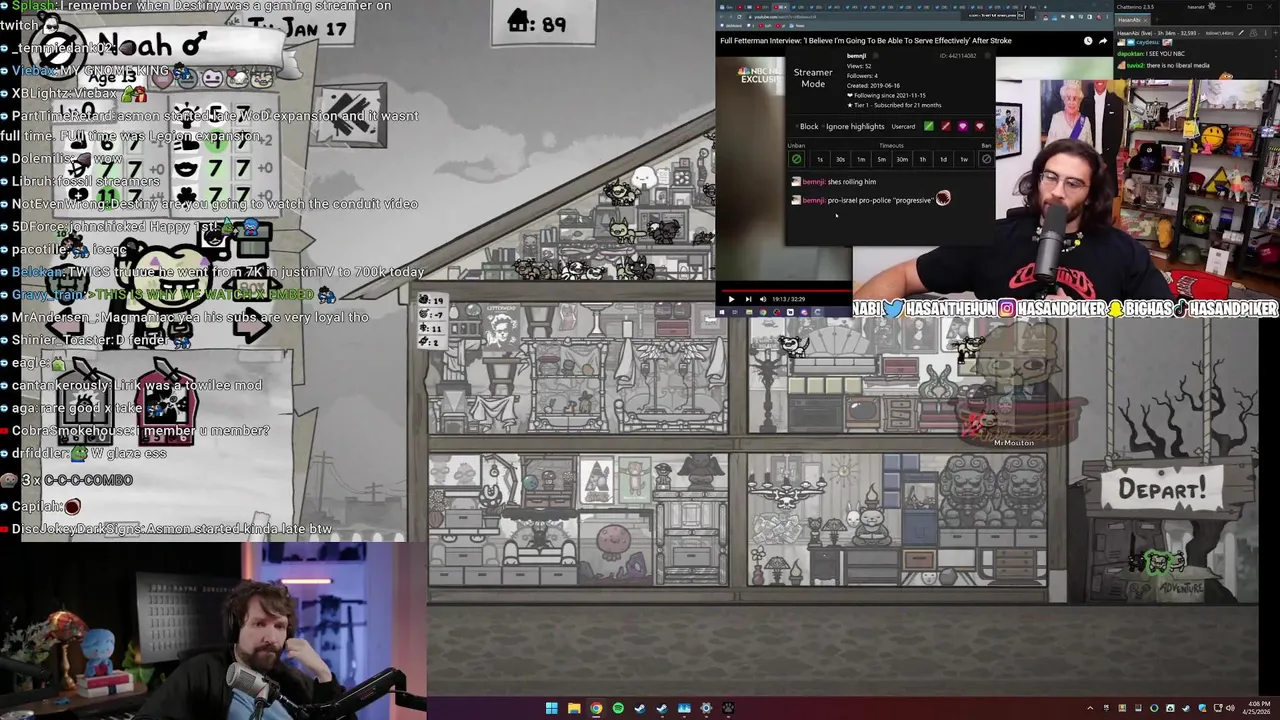
Task: Open Google Chrome from the taskbar
Action: 596,709
